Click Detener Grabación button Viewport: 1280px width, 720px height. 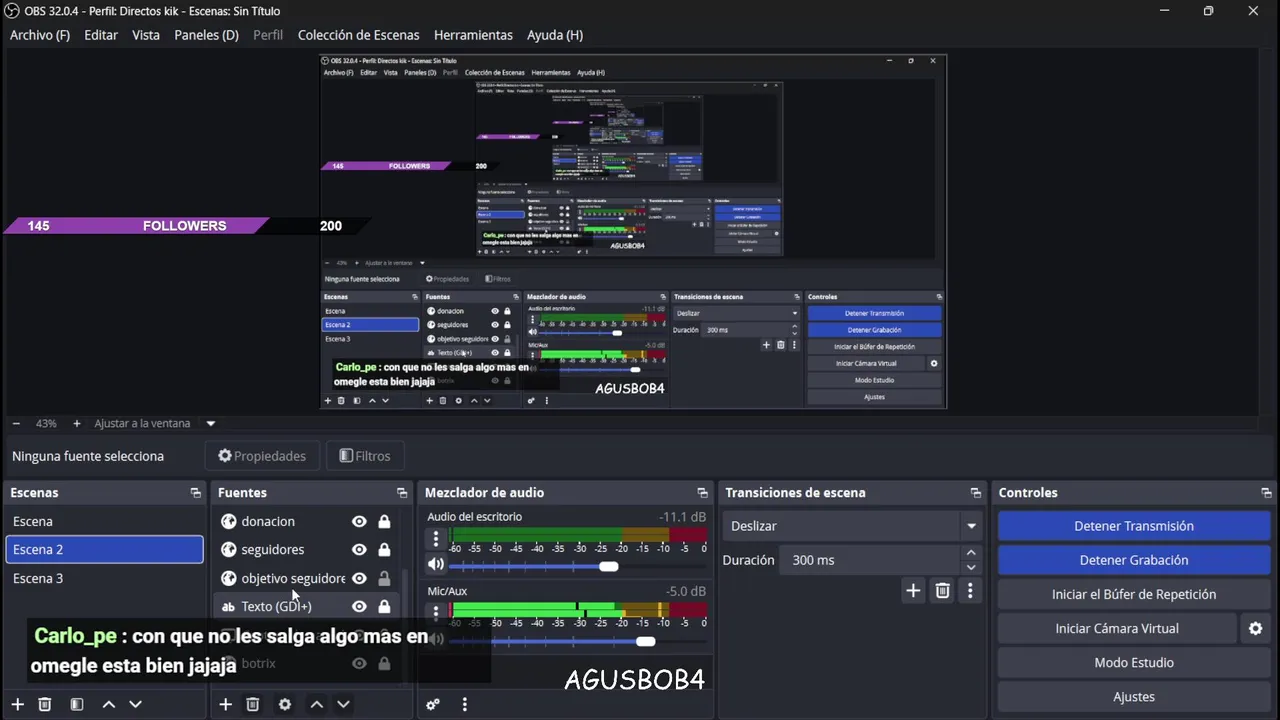pyautogui.click(x=1134, y=560)
